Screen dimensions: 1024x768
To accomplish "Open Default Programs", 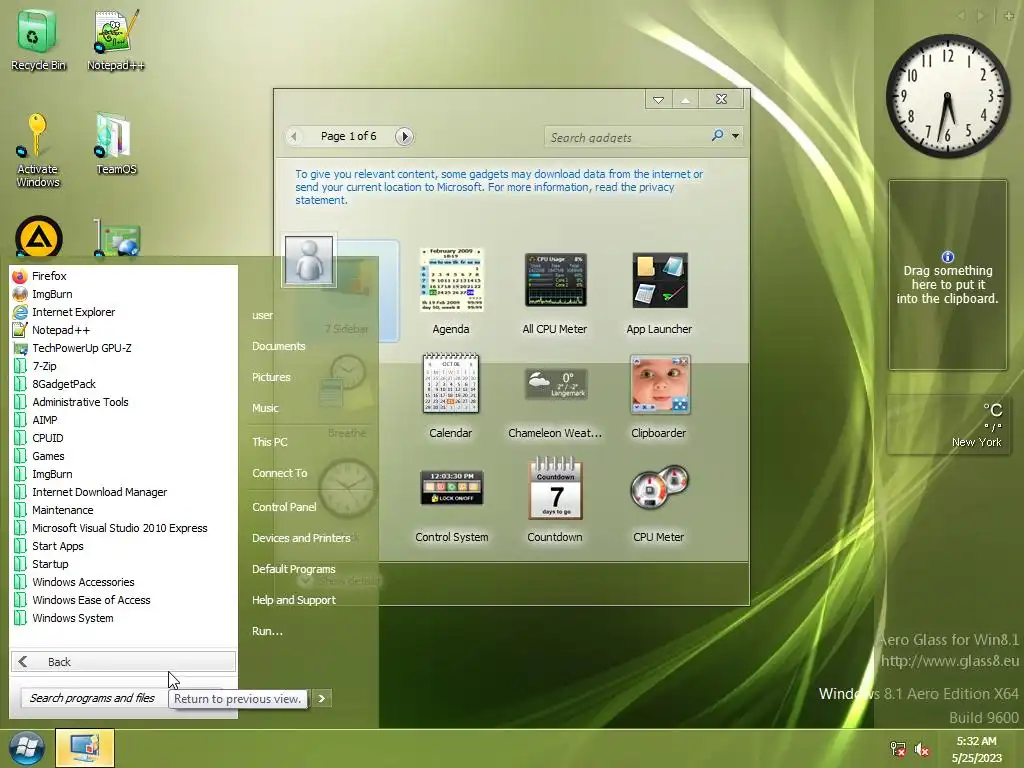I will pyautogui.click(x=294, y=569).
